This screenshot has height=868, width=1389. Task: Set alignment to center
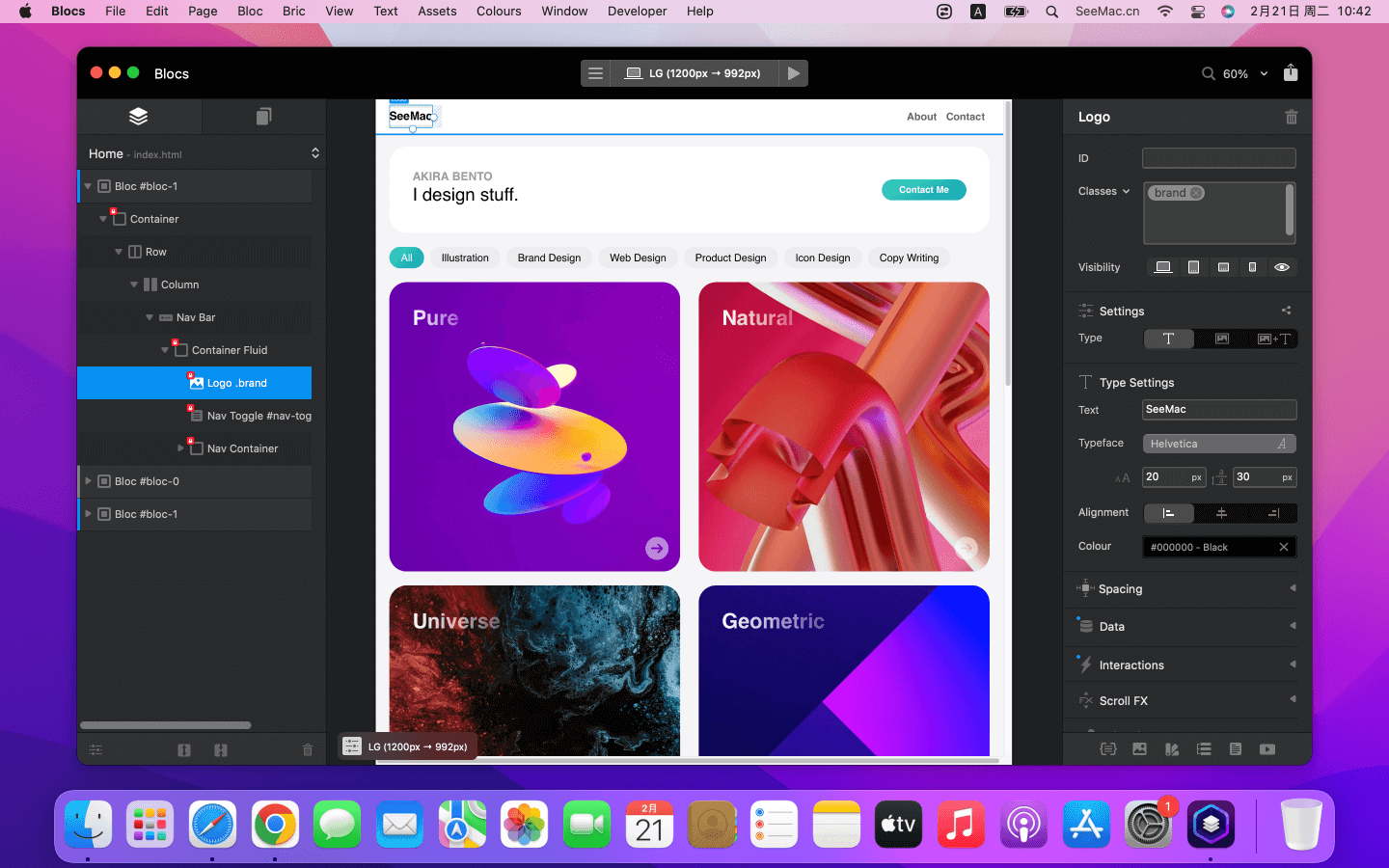(x=1221, y=513)
